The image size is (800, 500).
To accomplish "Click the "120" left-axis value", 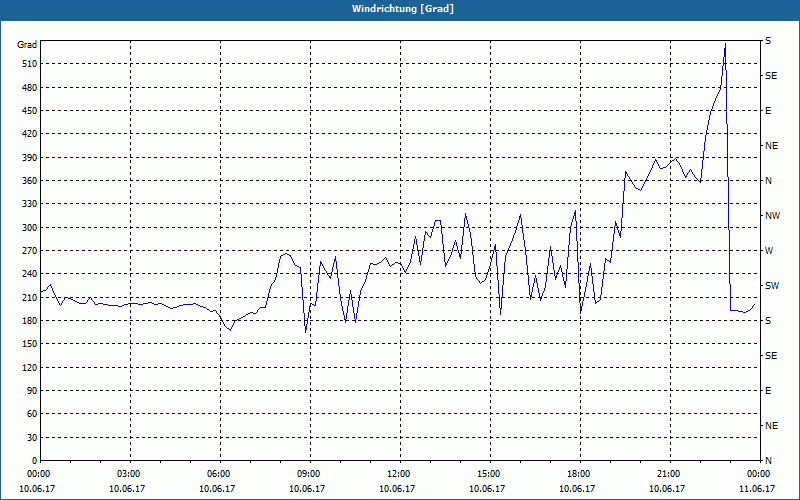I will [x=29, y=367].
